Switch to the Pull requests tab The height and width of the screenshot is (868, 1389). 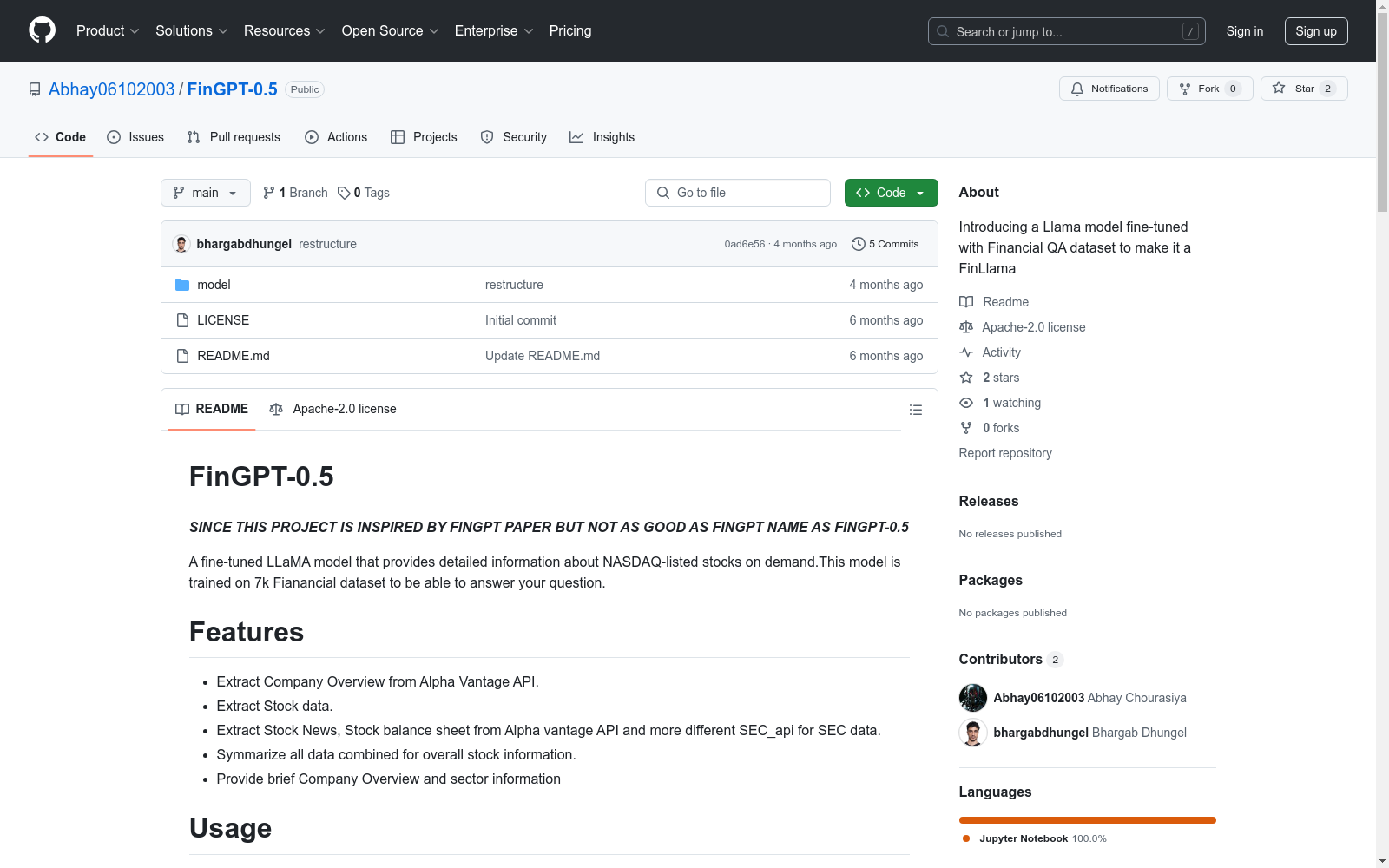(x=234, y=137)
